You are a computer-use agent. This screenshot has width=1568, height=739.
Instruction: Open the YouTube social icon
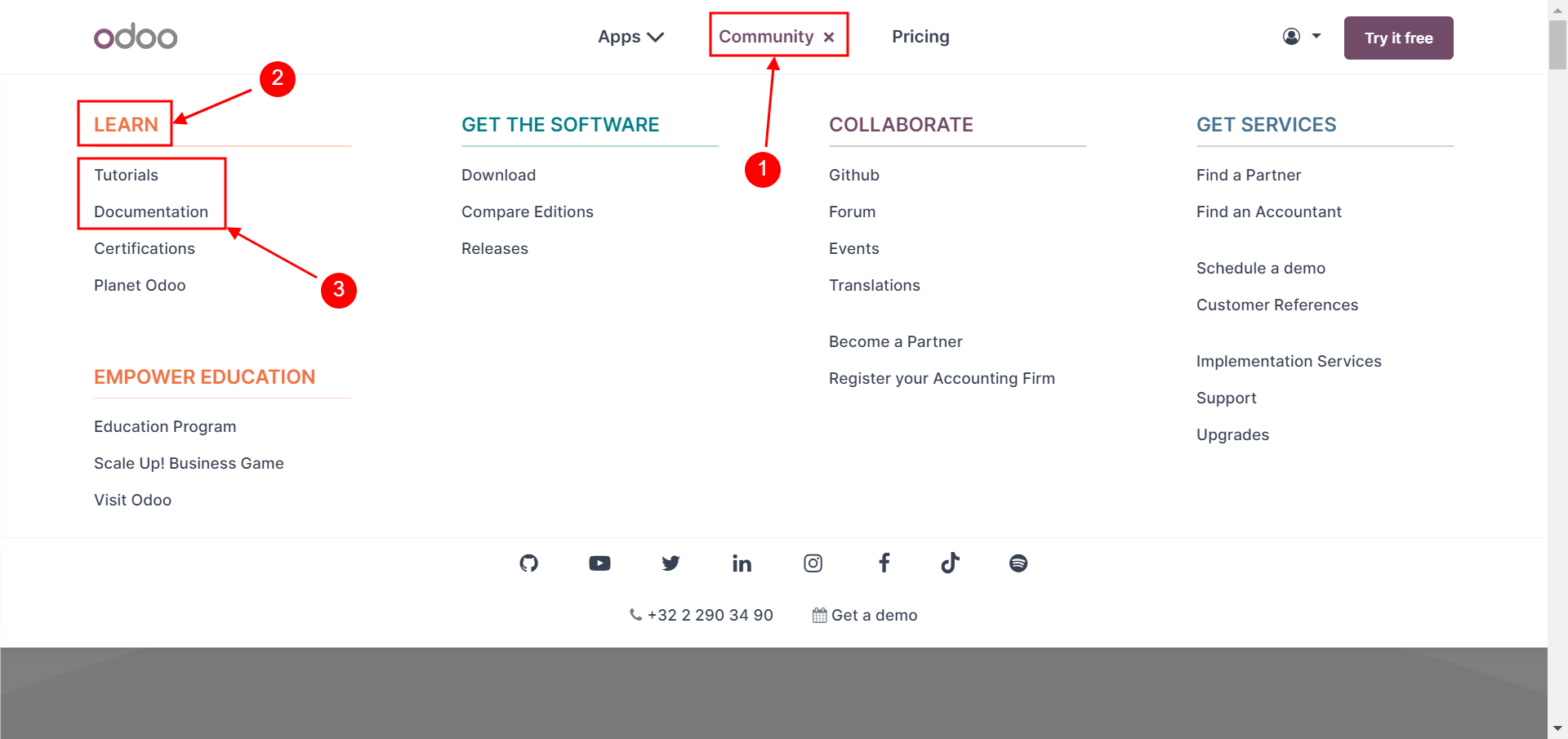[599, 563]
